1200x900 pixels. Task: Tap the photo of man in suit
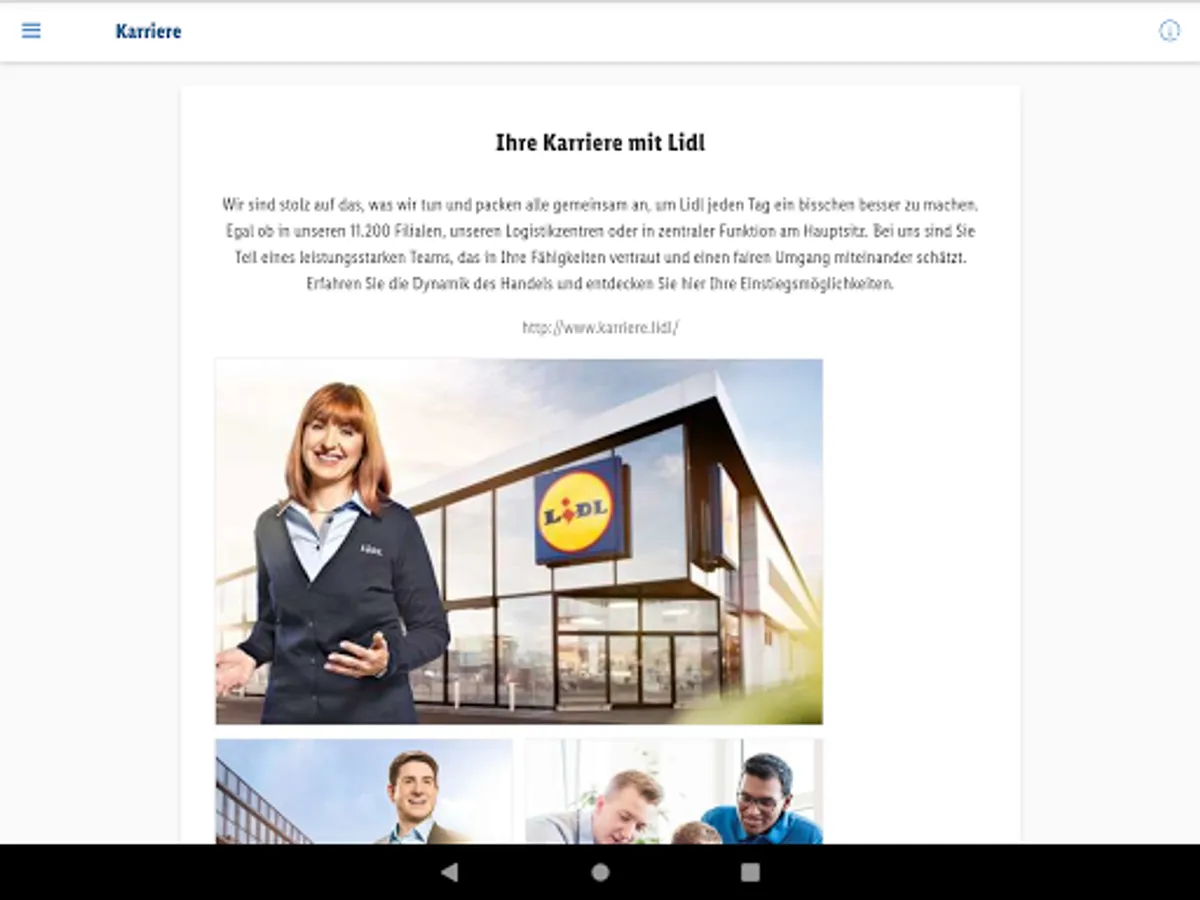[364, 791]
